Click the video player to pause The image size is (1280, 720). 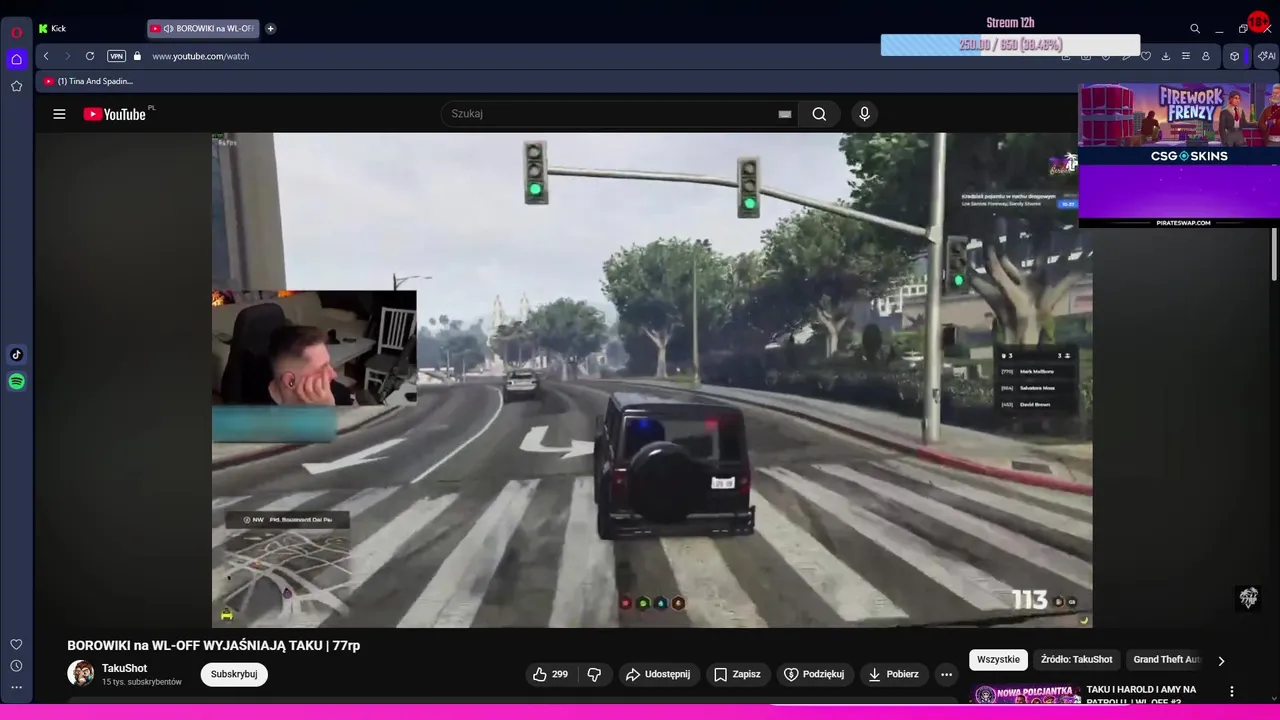pos(652,380)
